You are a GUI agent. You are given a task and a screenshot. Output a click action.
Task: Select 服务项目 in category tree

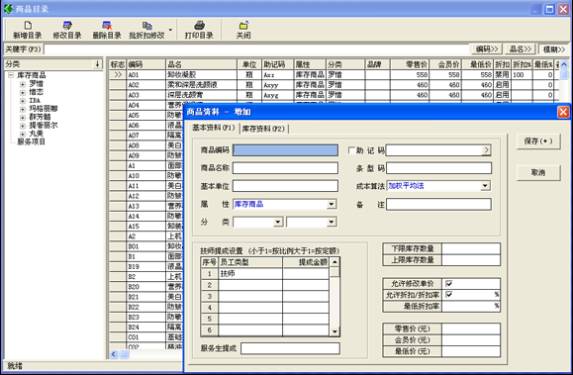[31, 141]
